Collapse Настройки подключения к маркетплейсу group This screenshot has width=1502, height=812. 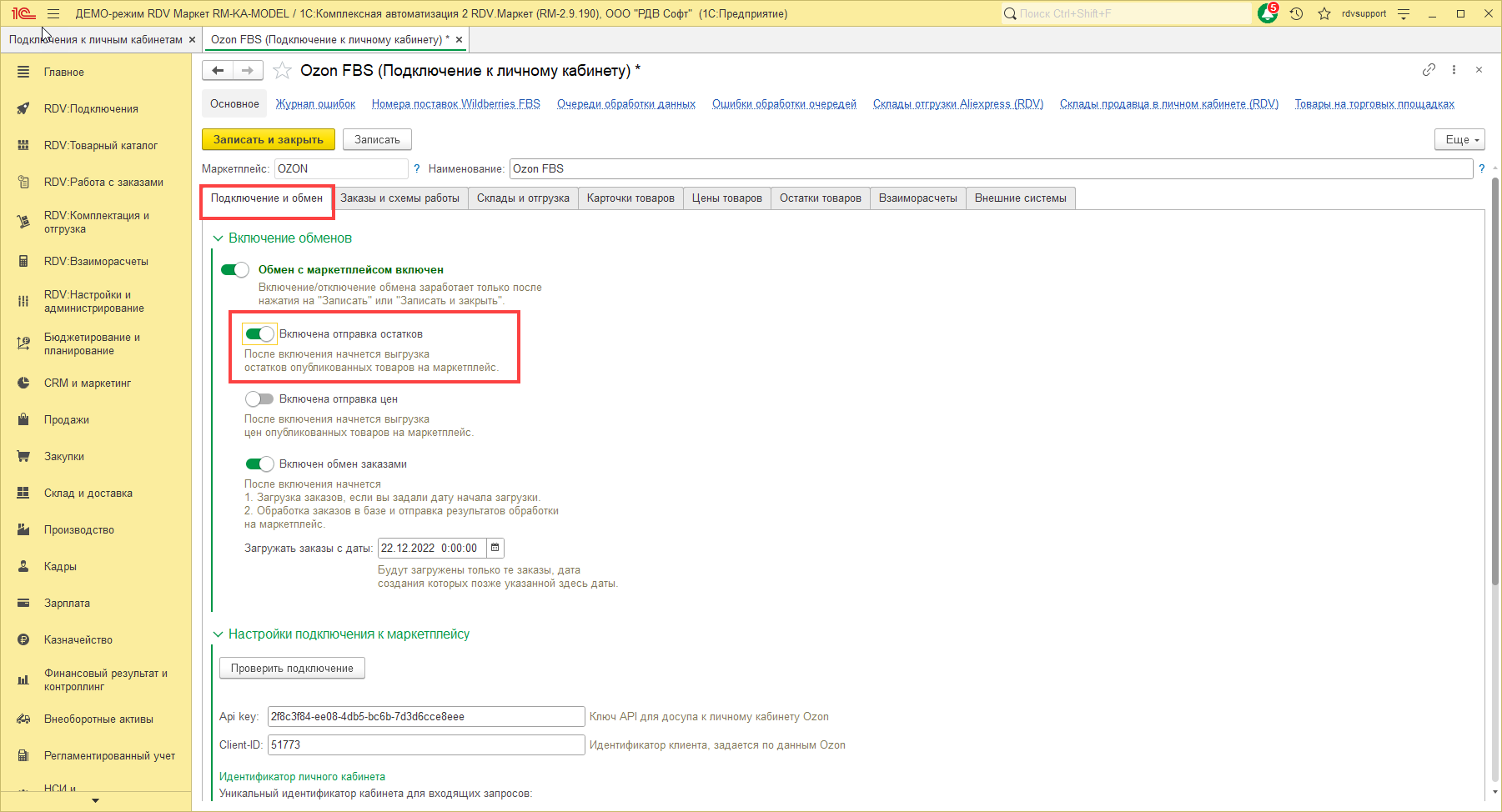point(219,634)
